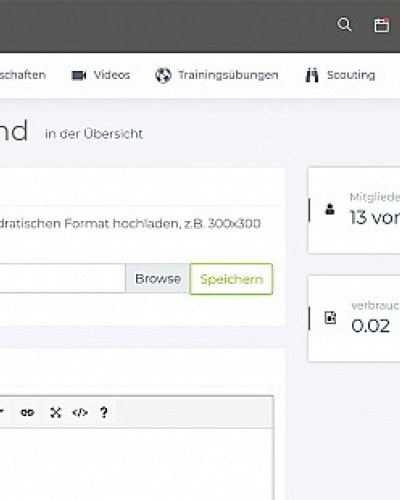Insert link with editor chain icon

click(27, 413)
